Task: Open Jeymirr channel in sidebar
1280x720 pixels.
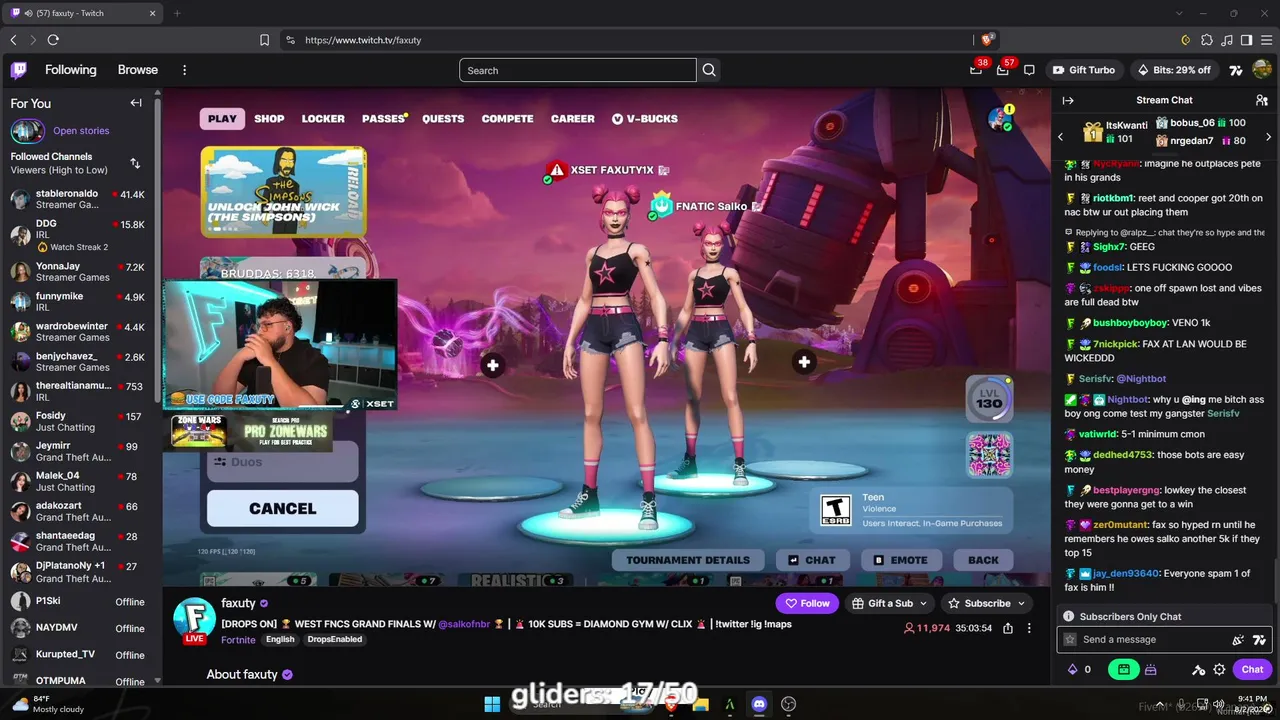Action: pos(77,451)
